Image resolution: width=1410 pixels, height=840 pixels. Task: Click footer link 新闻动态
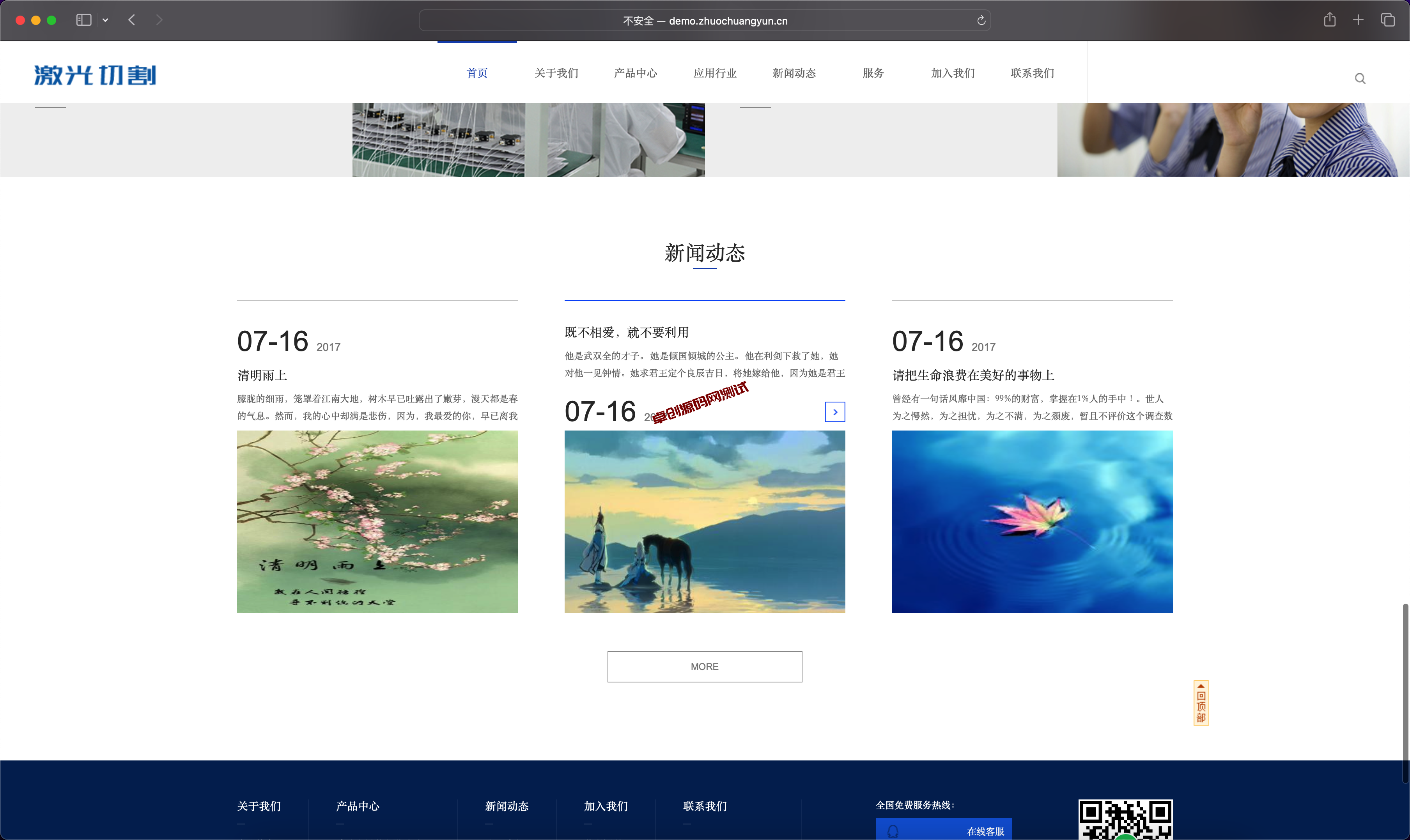click(507, 806)
